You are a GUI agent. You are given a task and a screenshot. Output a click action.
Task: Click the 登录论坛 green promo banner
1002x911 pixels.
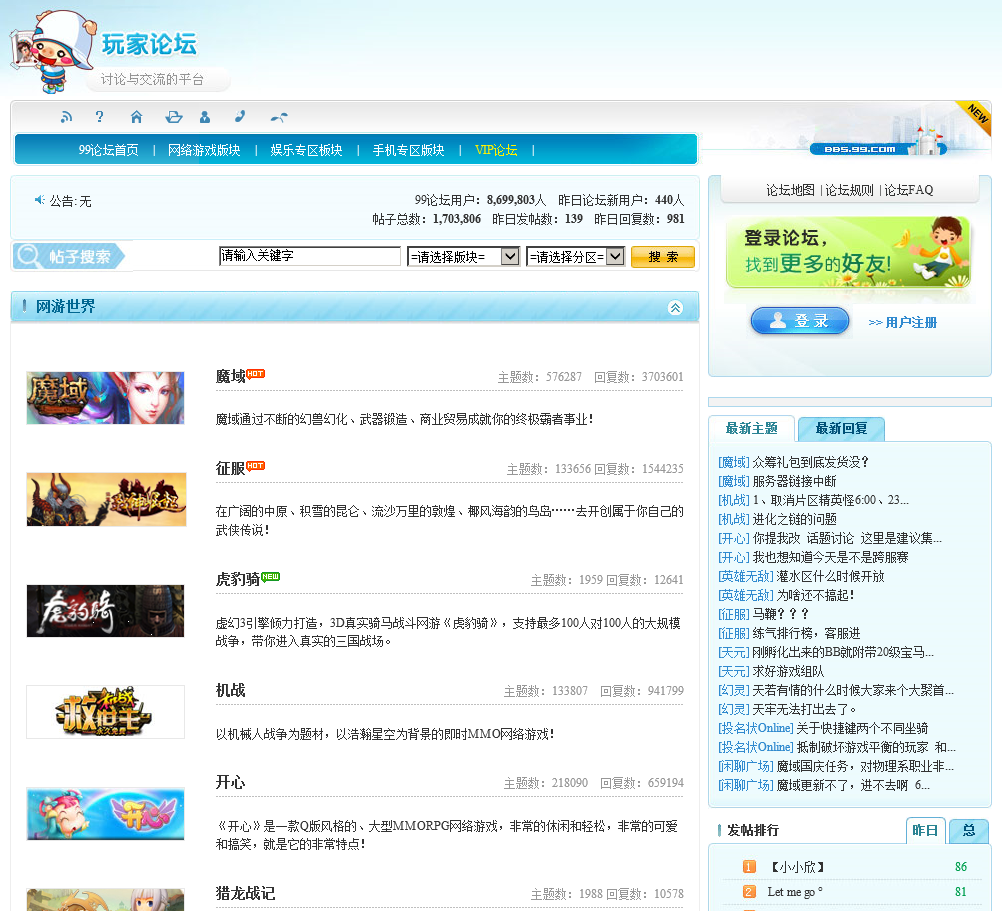(848, 252)
